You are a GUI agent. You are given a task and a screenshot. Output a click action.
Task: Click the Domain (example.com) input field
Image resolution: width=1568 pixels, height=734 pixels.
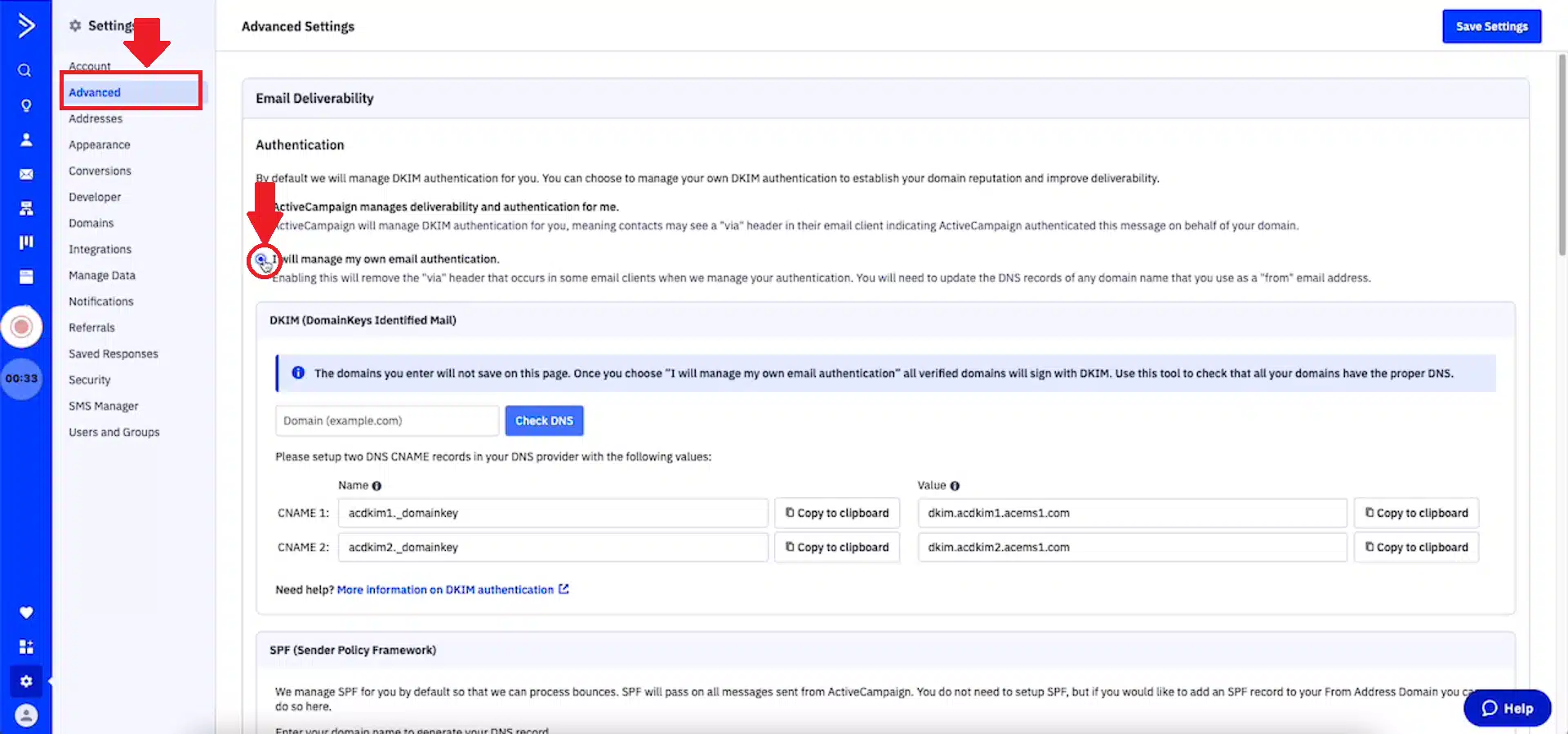[x=387, y=420]
